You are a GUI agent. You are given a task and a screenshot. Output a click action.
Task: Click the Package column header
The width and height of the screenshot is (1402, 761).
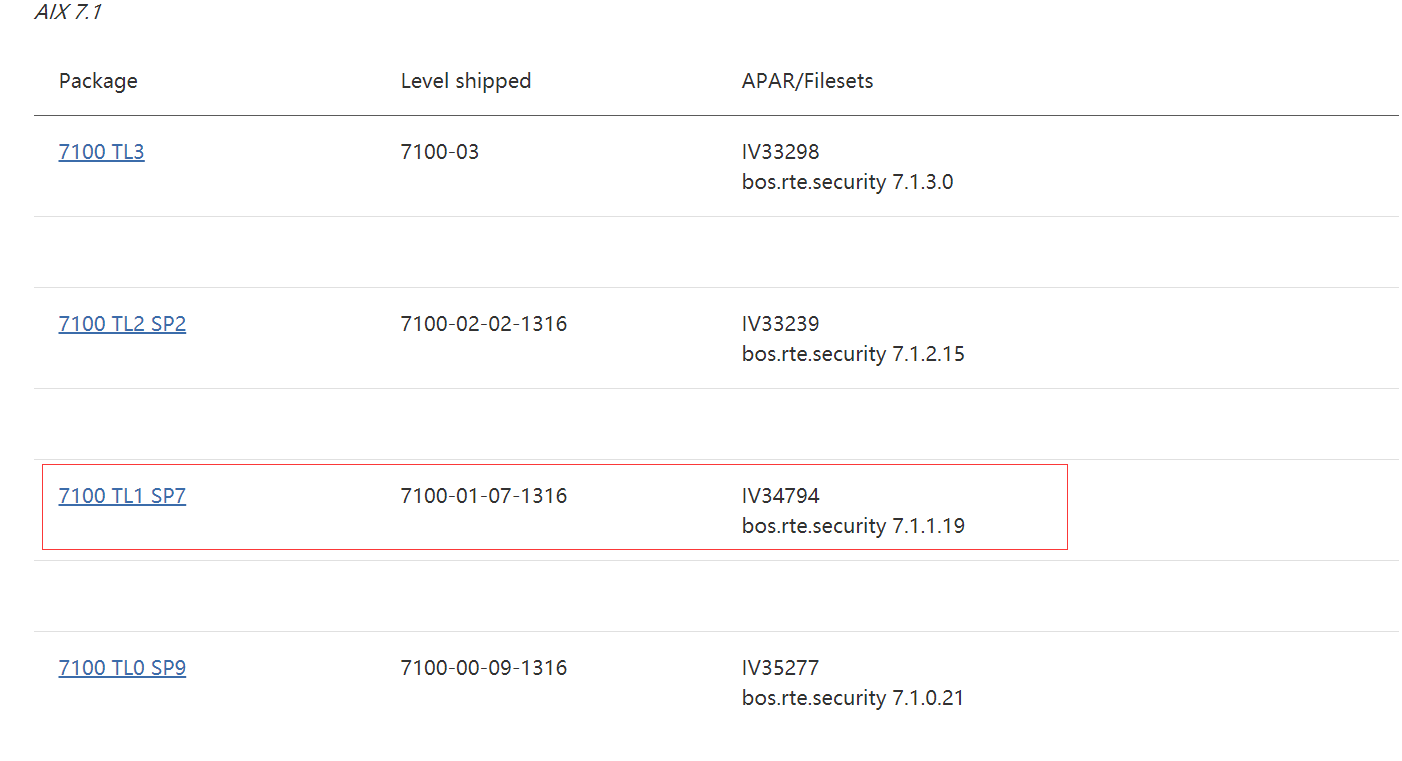tap(98, 81)
